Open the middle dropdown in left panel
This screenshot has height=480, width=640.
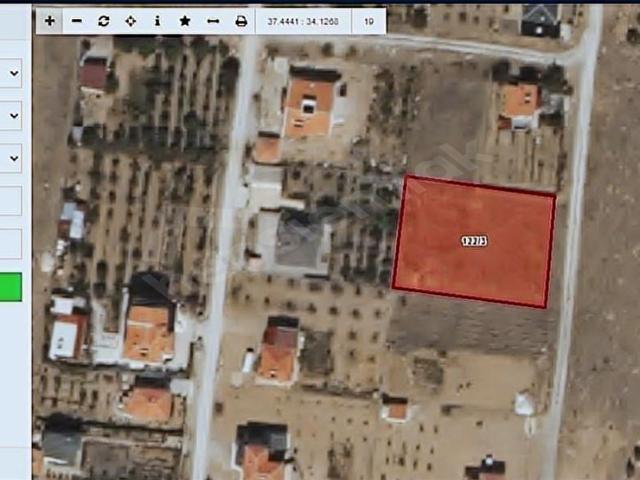click(11, 116)
